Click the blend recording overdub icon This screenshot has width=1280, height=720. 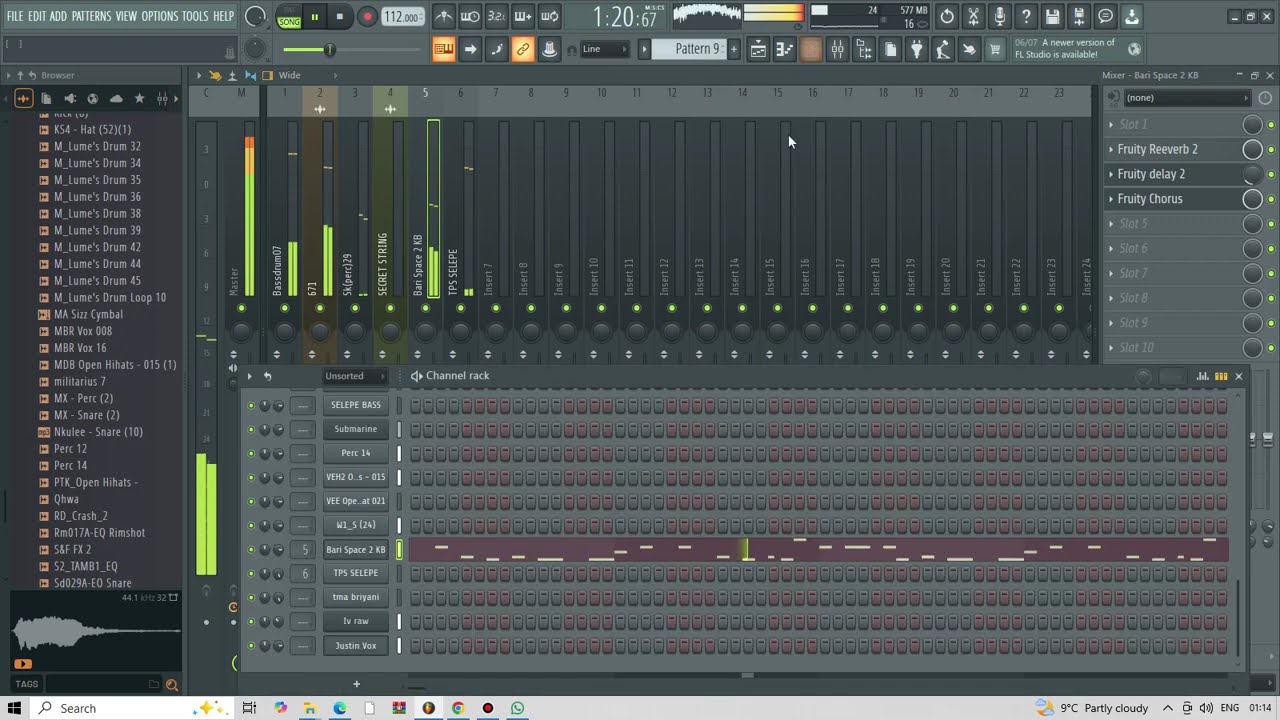523,16
